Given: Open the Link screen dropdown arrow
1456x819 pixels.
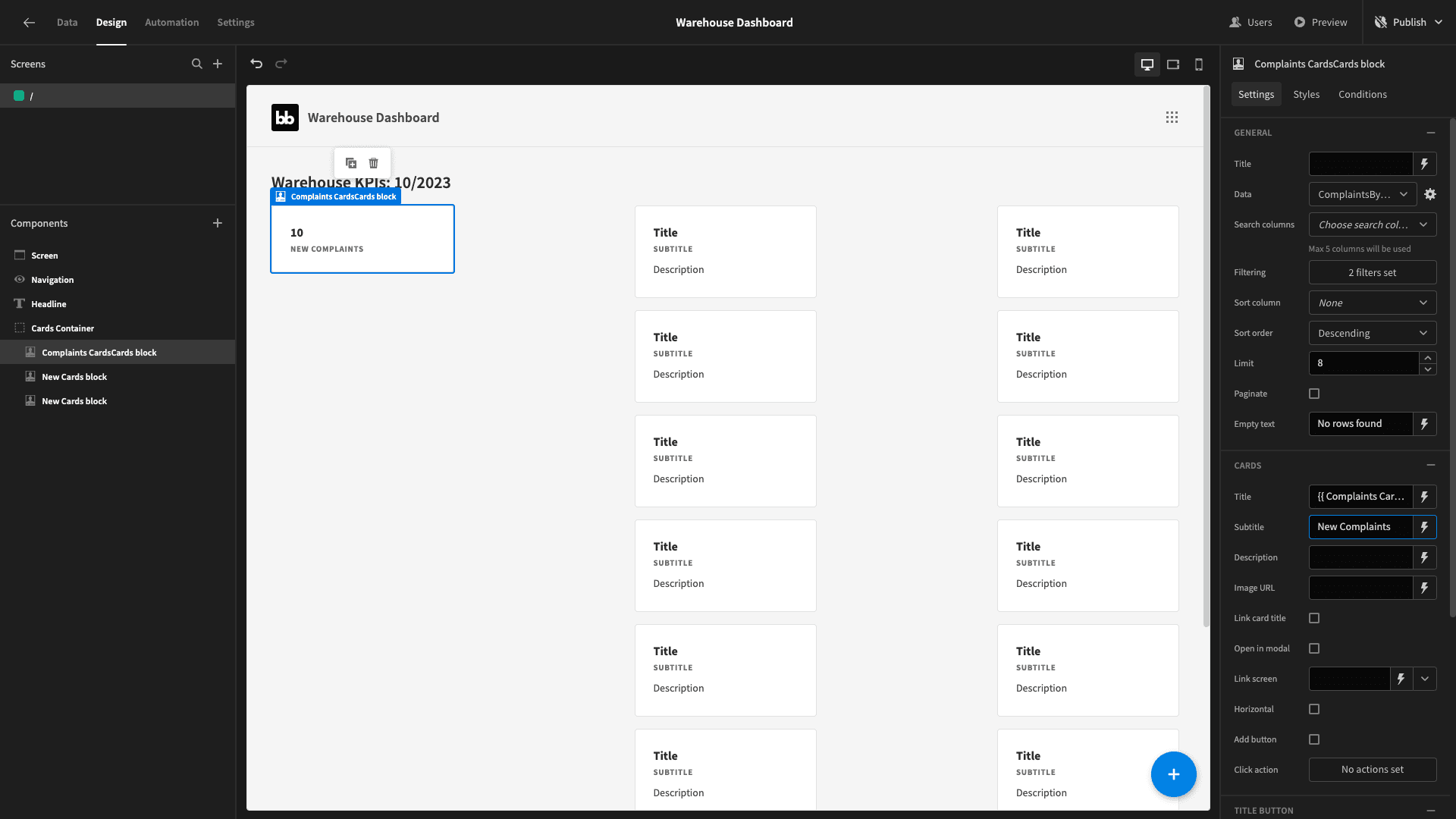Looking at the screenshot, I should tap(1425, 679).
